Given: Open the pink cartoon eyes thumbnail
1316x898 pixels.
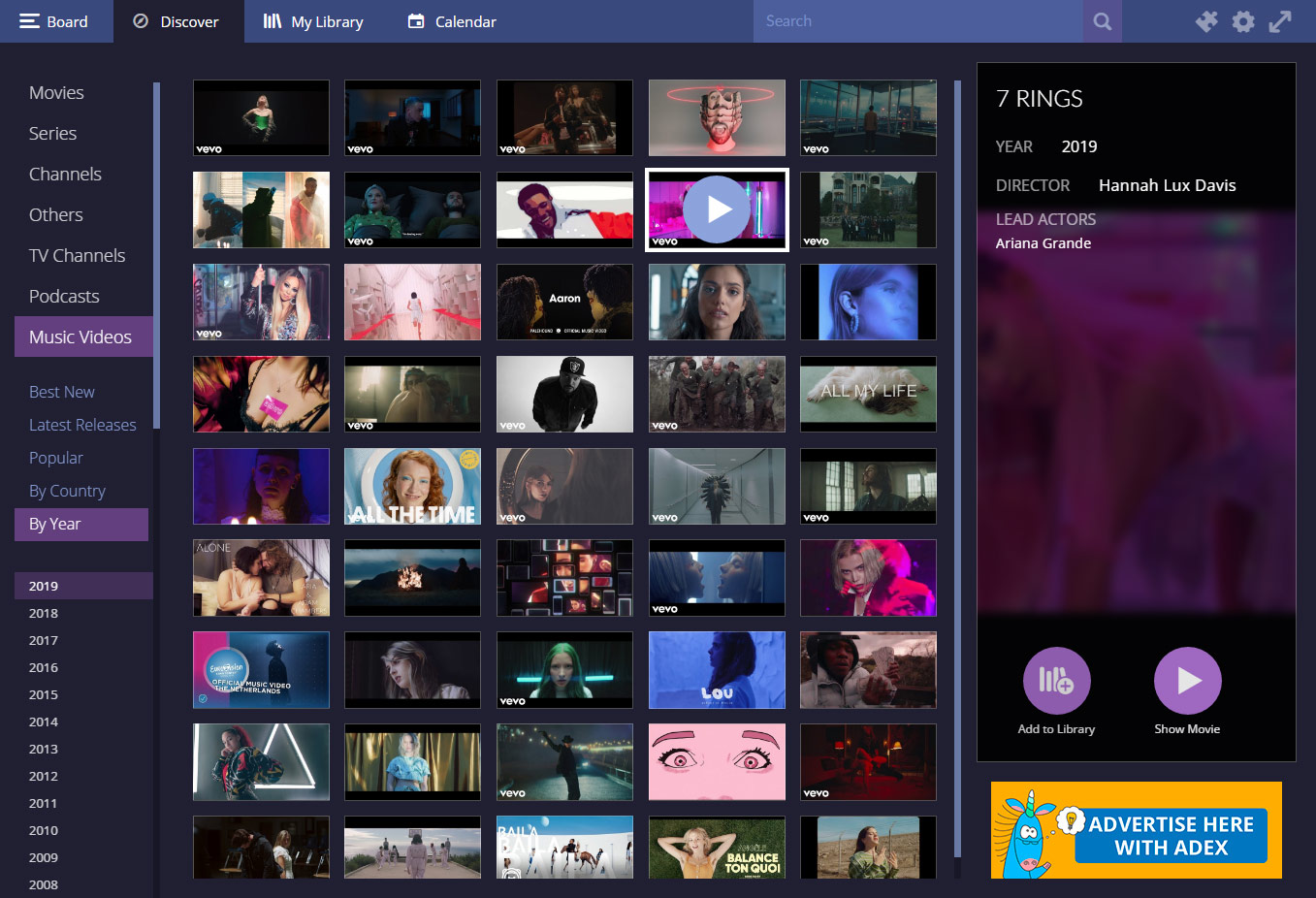Looking at the screenshot, I should click(x=717, y=762).
